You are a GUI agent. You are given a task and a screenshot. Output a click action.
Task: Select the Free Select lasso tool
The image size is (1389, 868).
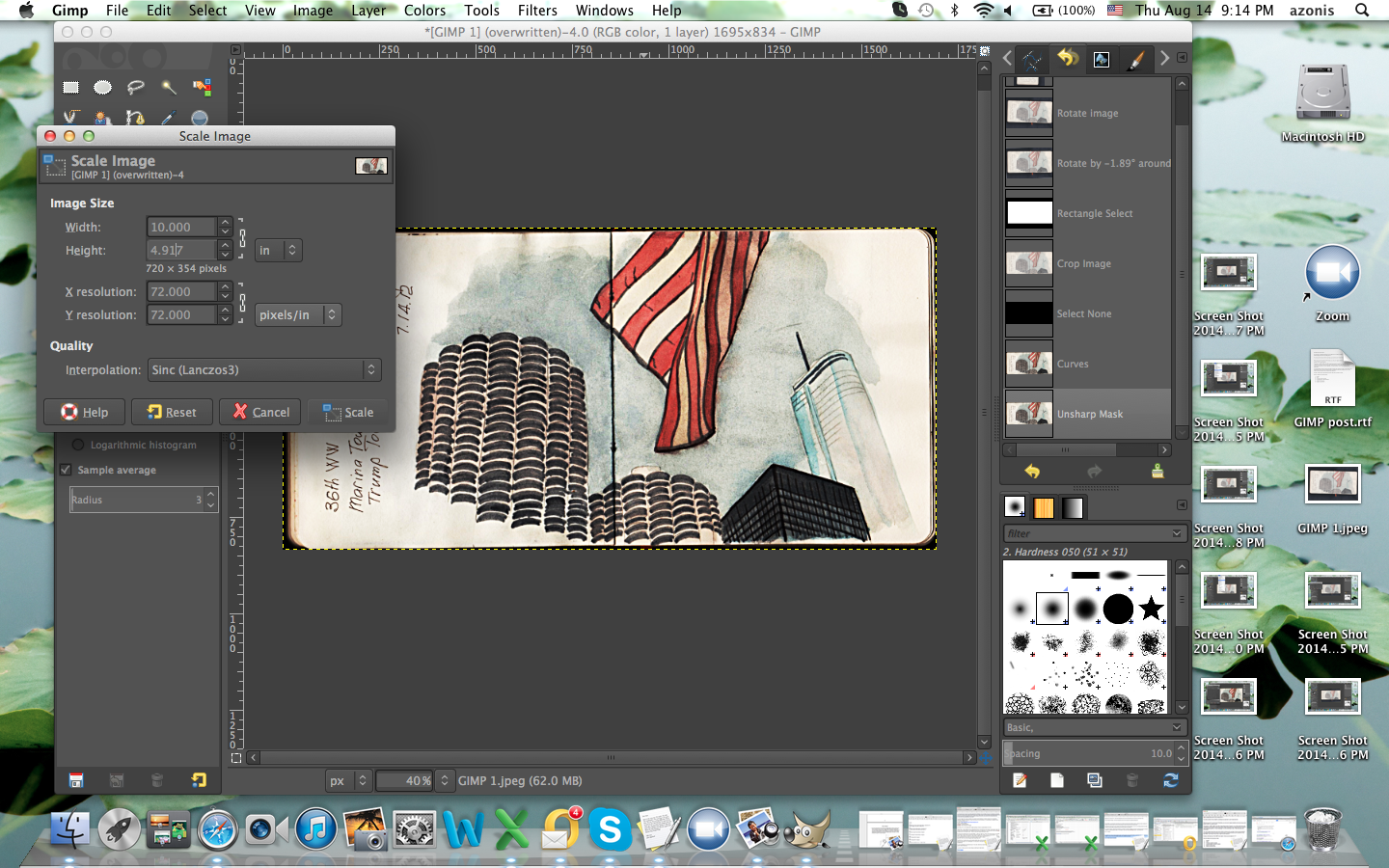click(x=136, y=87)
